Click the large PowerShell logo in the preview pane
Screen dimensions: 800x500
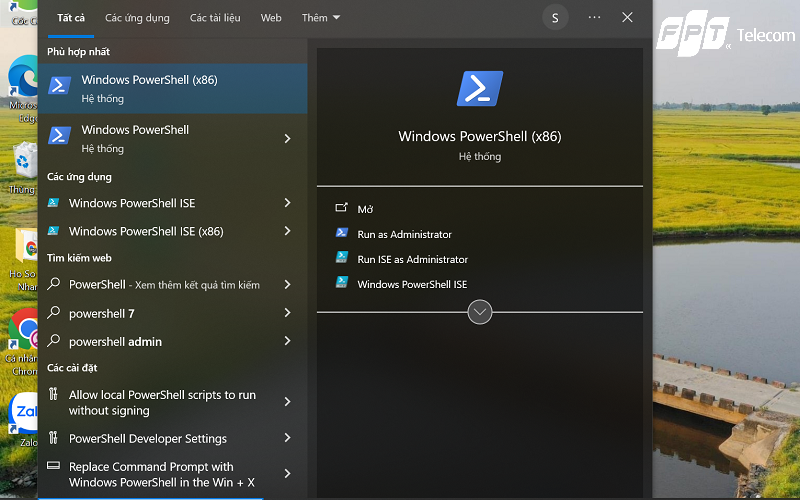tap(480, 88)
